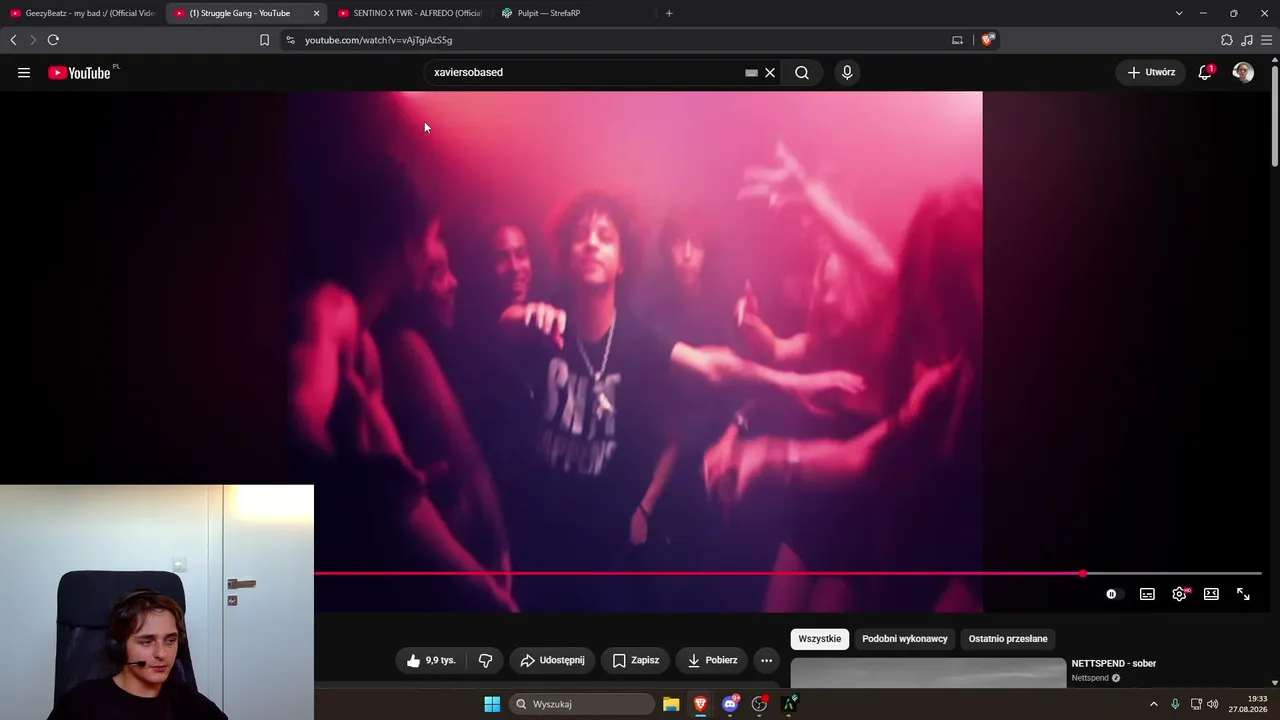Screen dimensions: 1280x720
Task: Open File Explorer from the taskbar
Action: pyautogui.click(x=671, y=704)
